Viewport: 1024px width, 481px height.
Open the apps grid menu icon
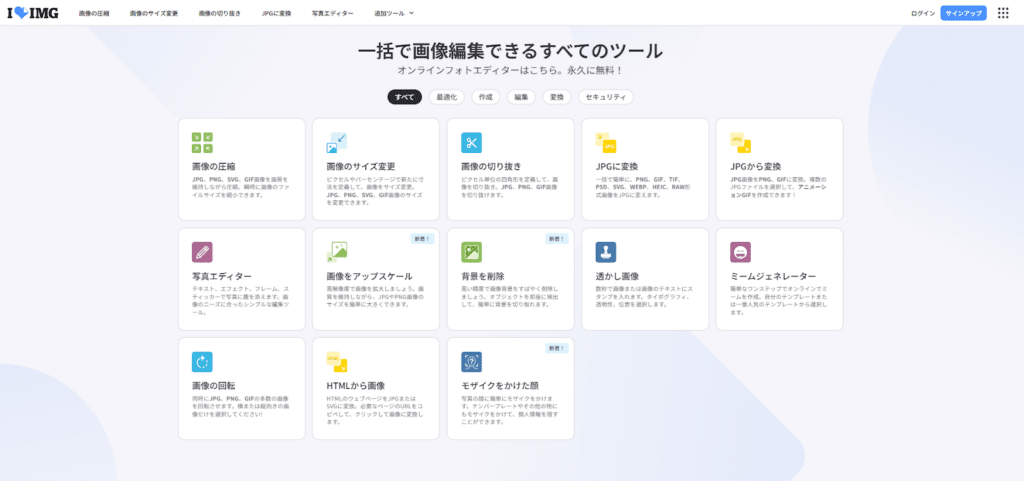(1003, 13)
